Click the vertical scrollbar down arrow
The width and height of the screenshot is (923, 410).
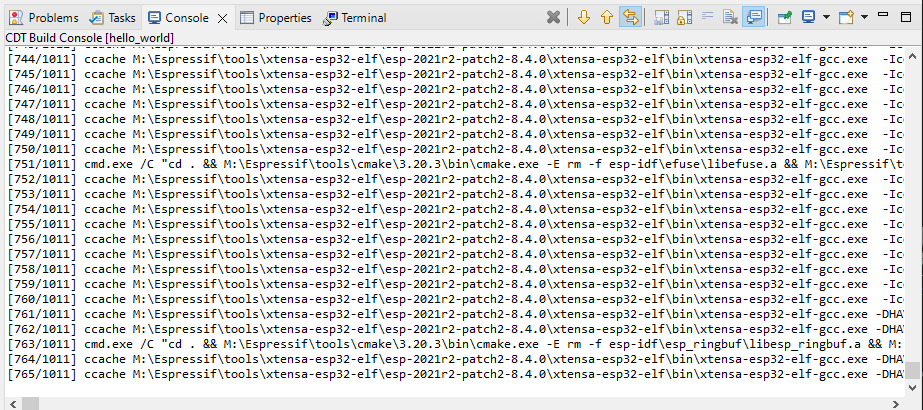tap(912, 386)
